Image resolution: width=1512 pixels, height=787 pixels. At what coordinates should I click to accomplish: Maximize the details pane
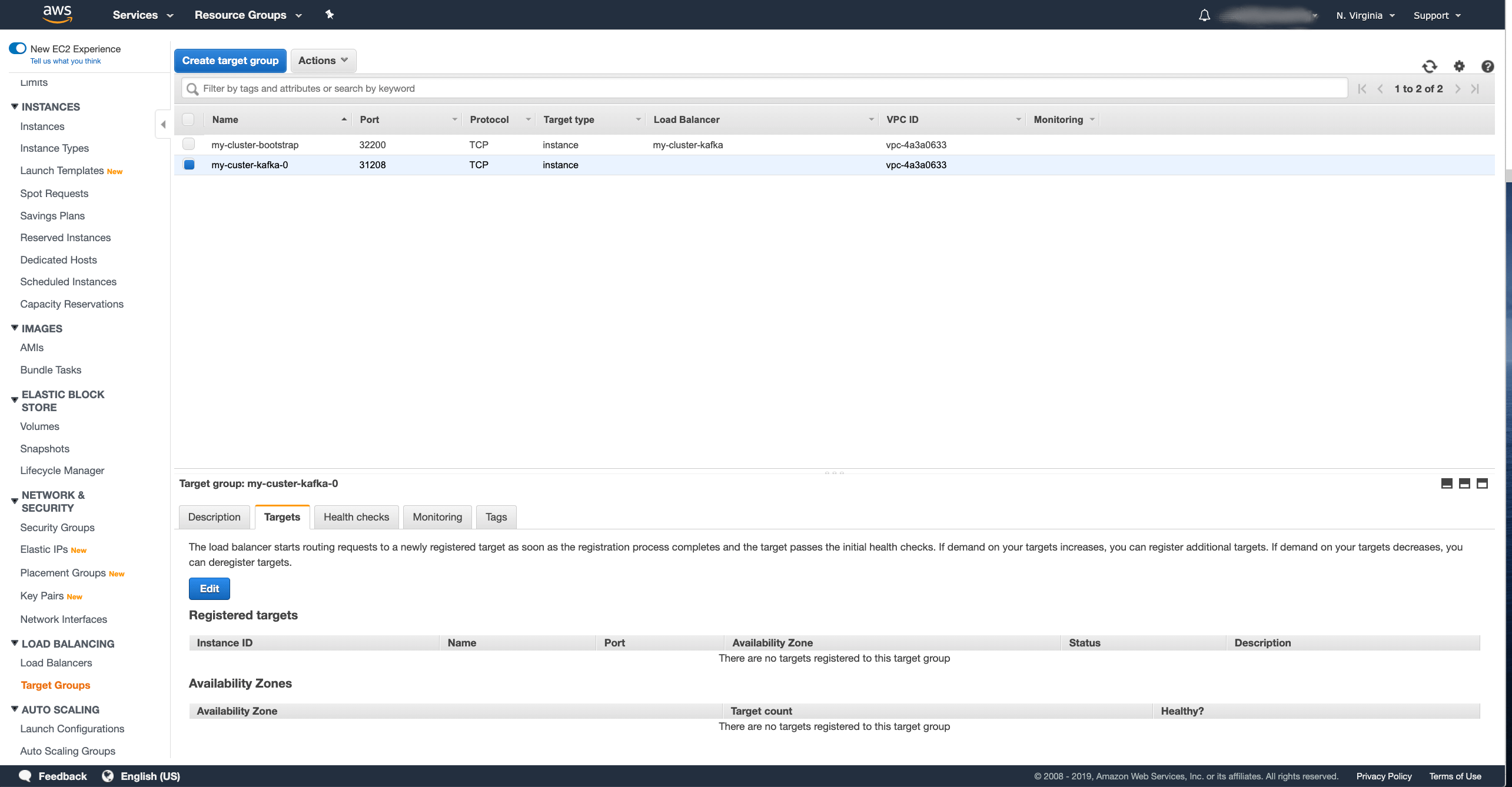1483,483
